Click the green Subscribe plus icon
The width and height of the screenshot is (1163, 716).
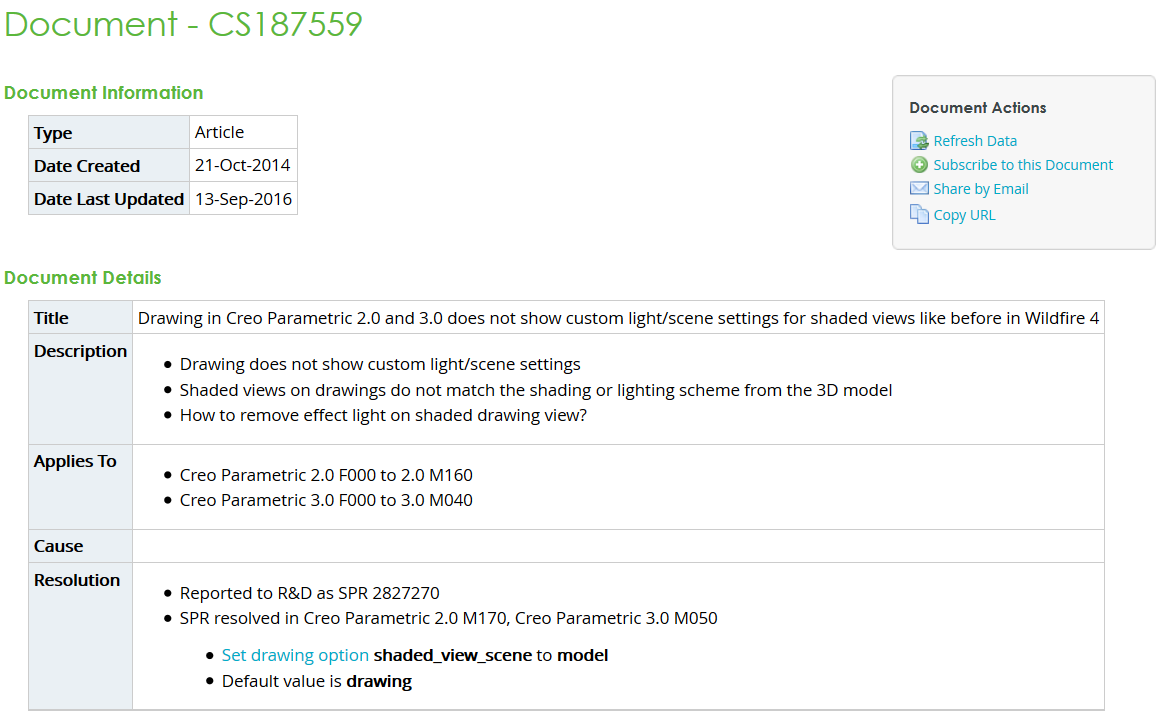click(x=919, y=165)
